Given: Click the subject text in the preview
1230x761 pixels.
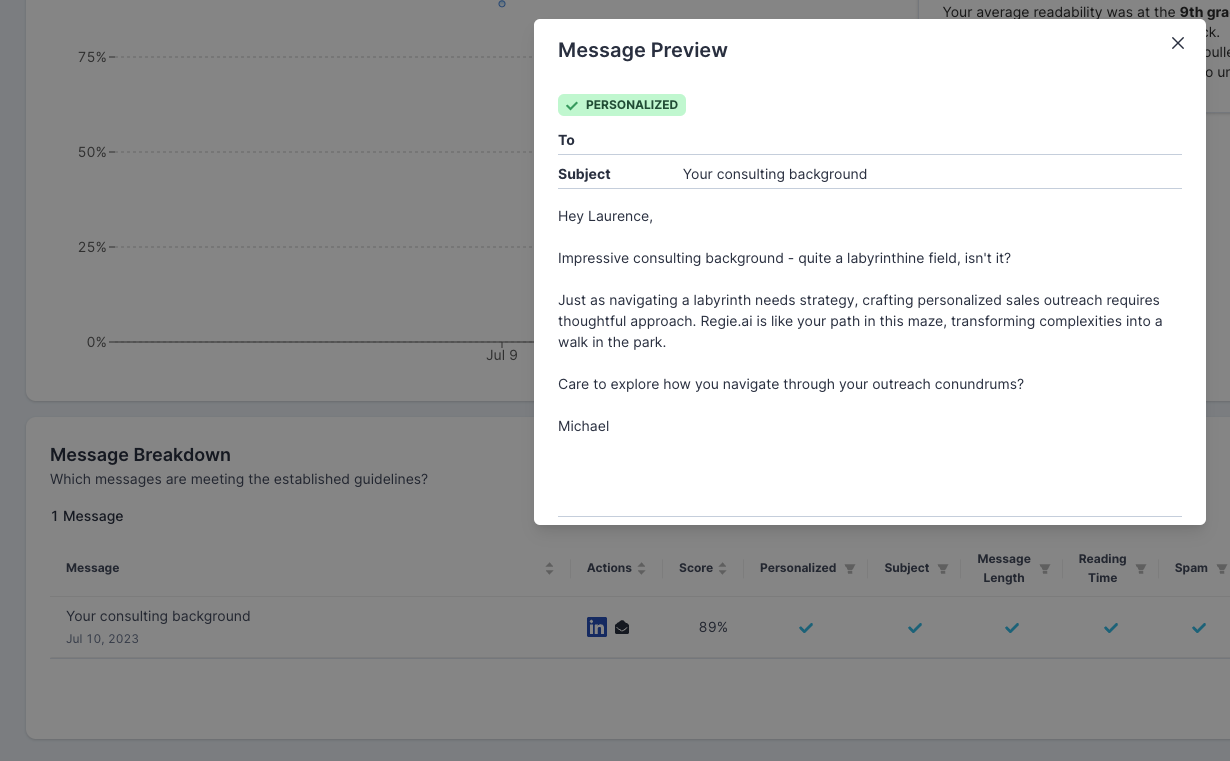Looking at the screenshot, I should pos(775,174).
